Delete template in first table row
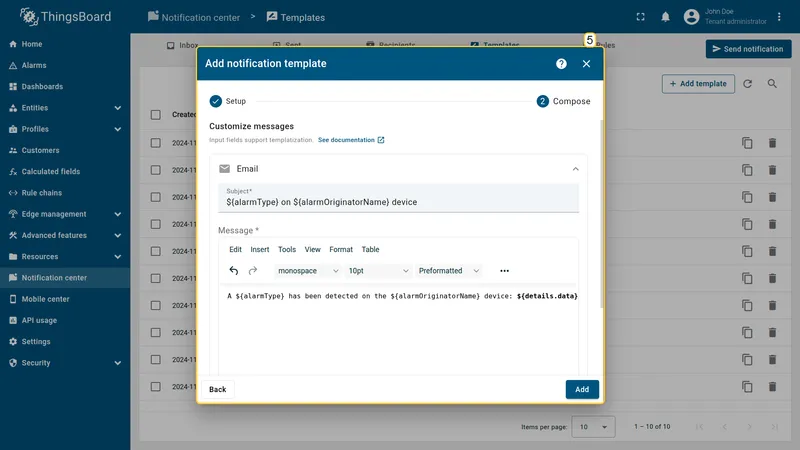 pos(772,143)
